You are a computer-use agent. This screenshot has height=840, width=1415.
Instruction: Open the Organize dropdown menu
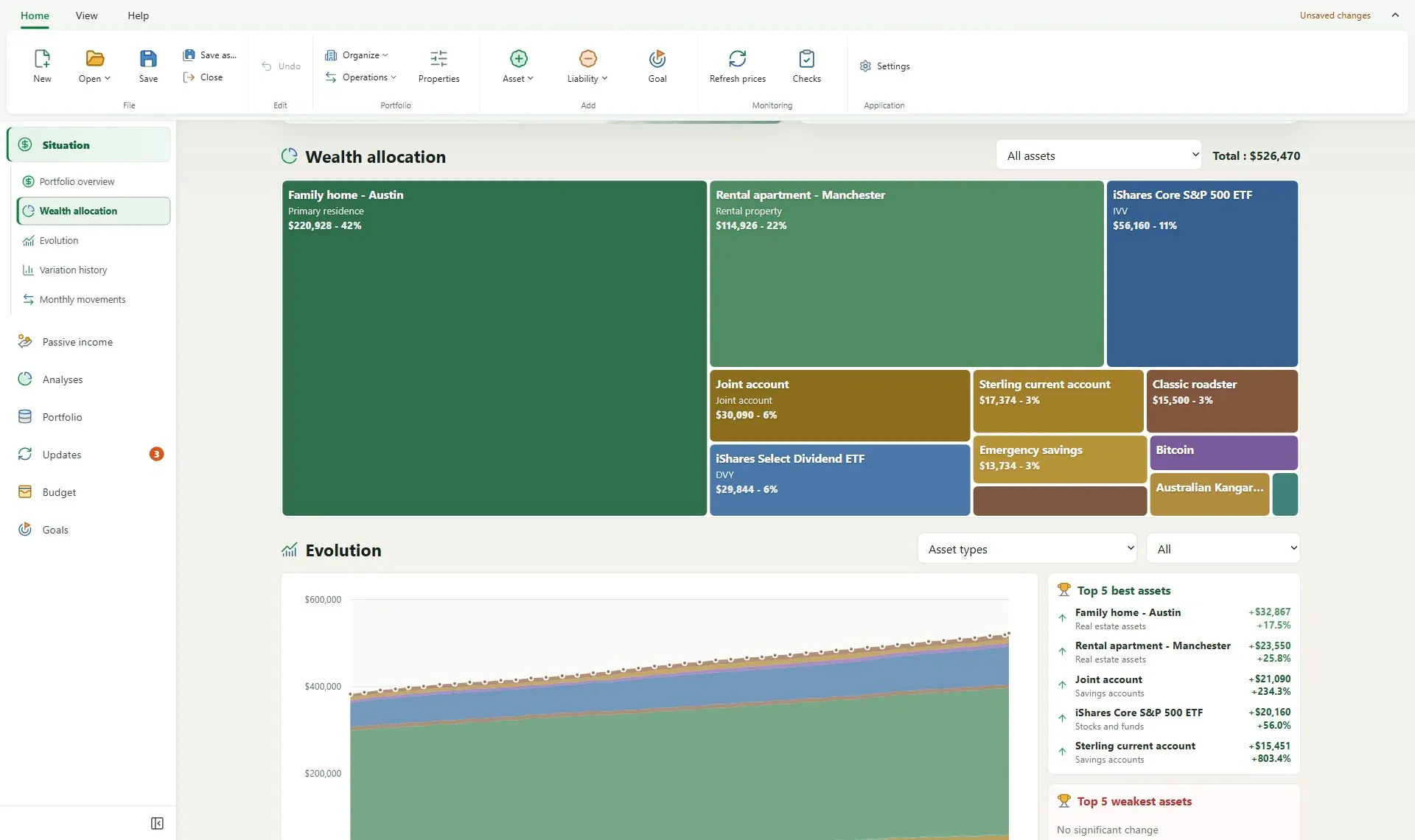[x=357, y=55]
